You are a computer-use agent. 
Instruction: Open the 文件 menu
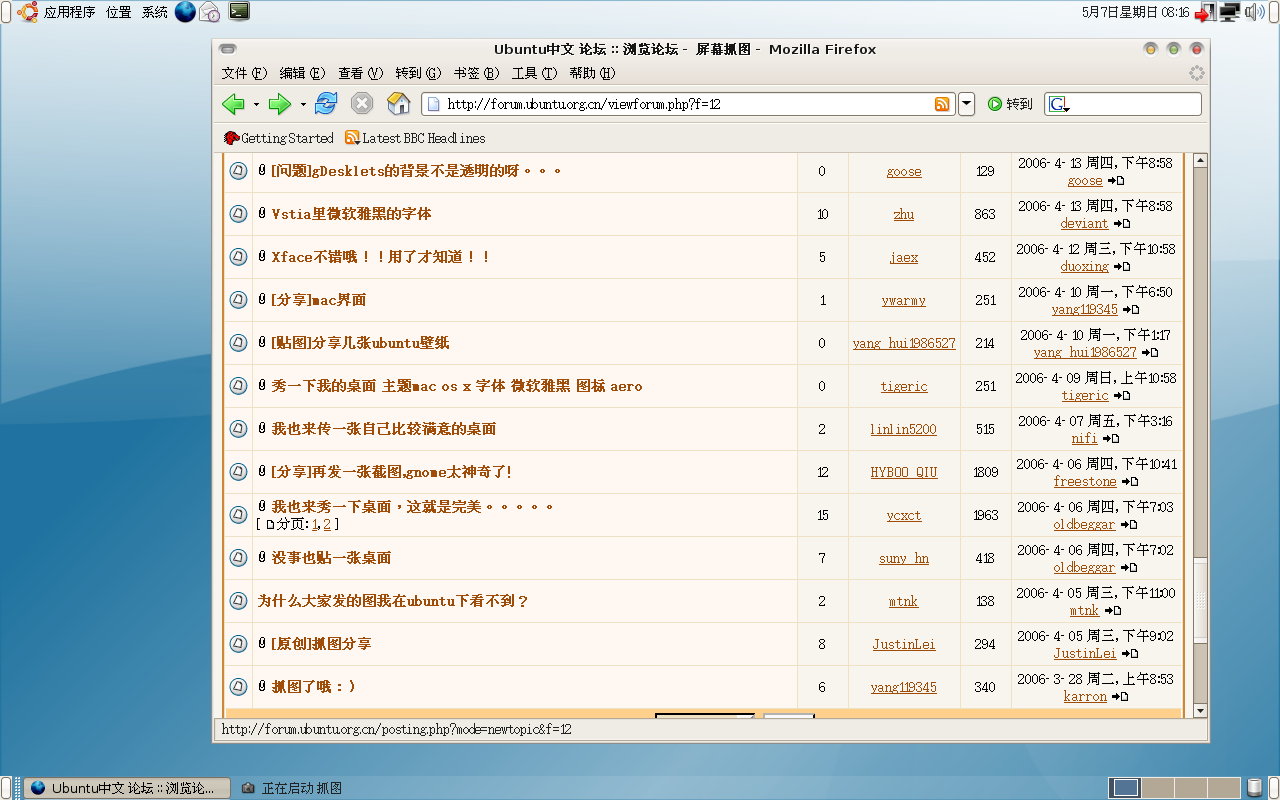[245, 73]
